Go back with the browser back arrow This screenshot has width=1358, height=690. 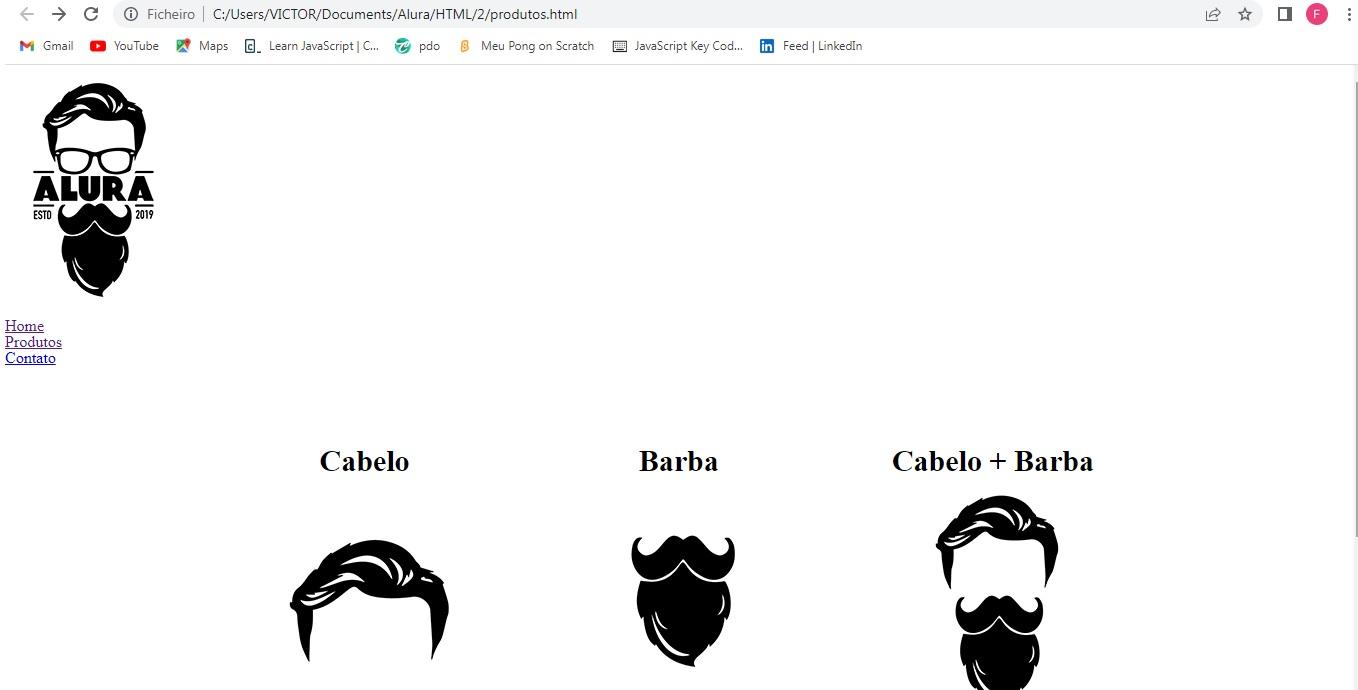coord(27,14)
